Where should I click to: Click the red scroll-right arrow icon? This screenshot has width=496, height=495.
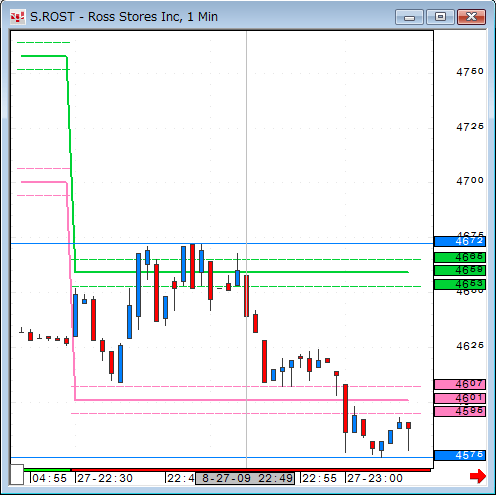point(478,476)
